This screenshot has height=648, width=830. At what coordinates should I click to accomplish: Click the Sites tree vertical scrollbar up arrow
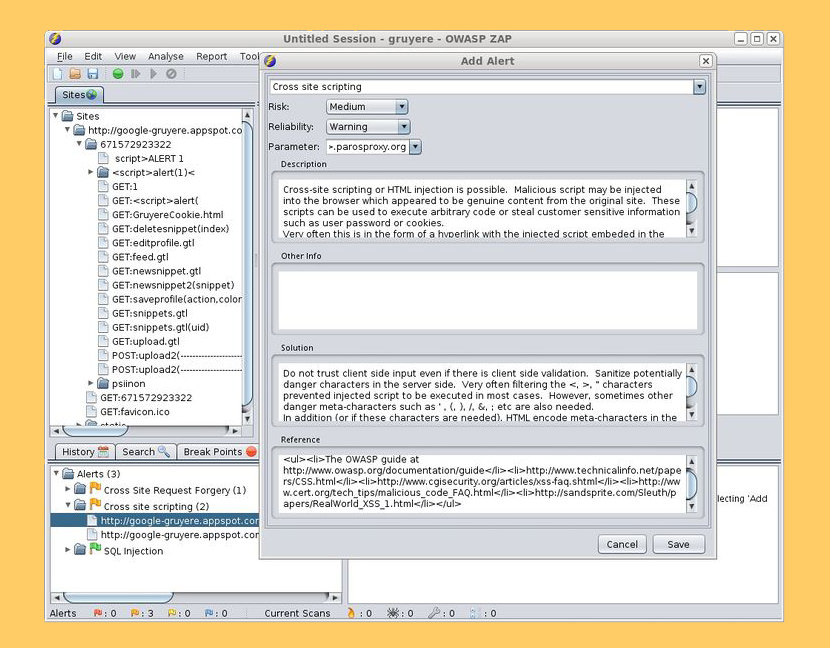[x=247, y=114]
